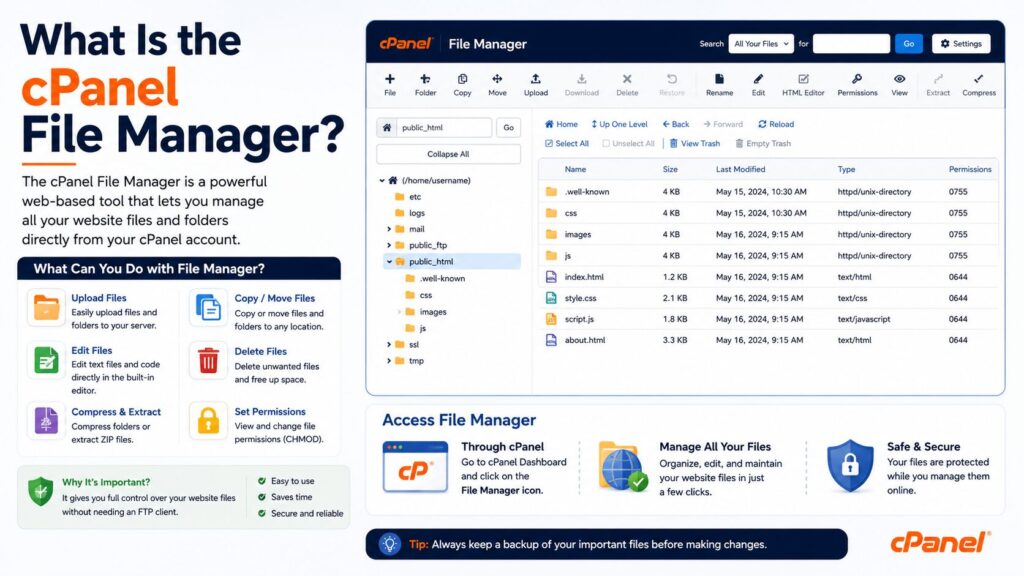This screenshot has width=1024, height=576.
Task: Go to Home in navigation bar
Action: [561, 124]
